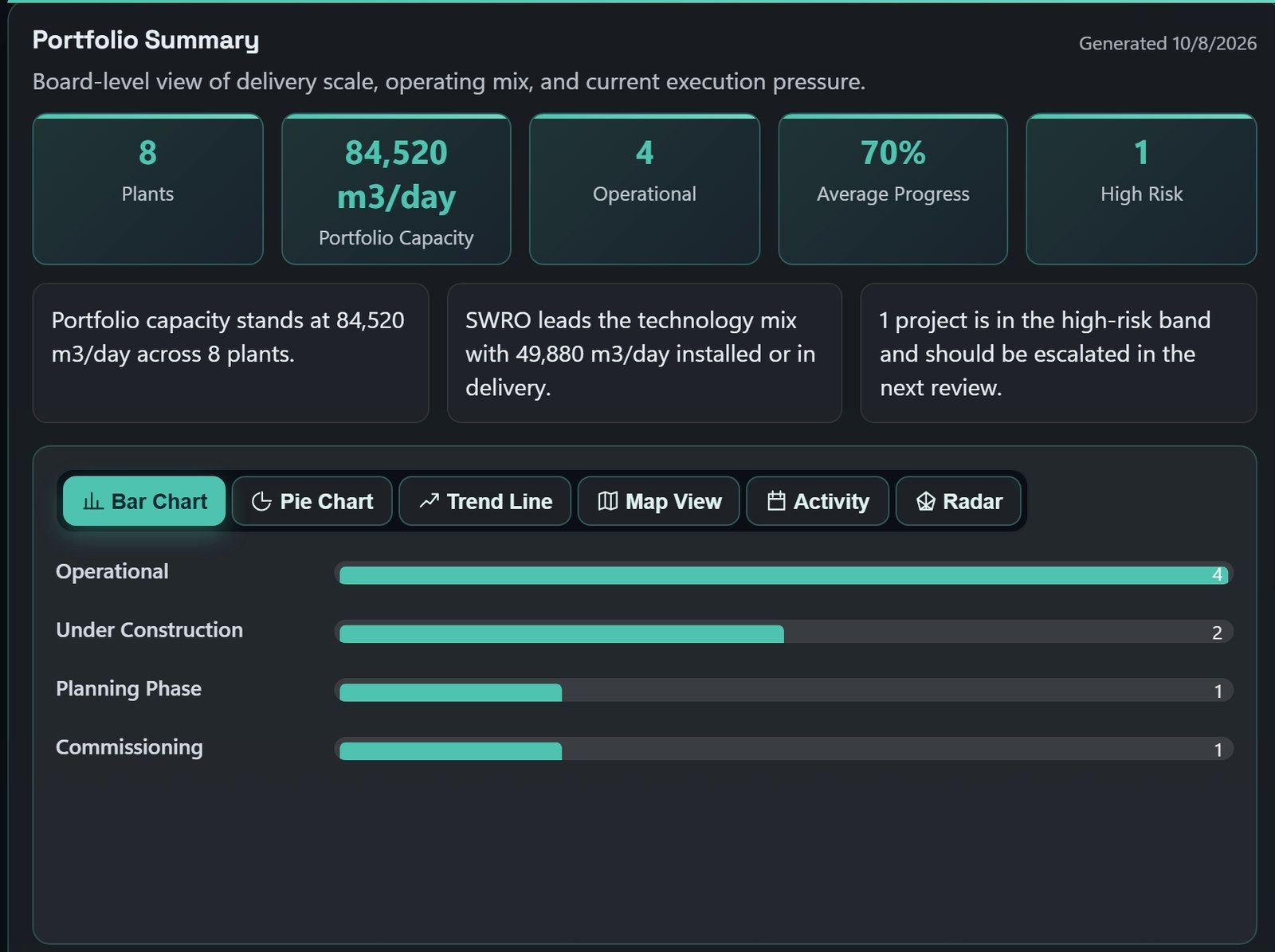Click the "Generated 10/8/2026" timestamp

click(1167, 43)
